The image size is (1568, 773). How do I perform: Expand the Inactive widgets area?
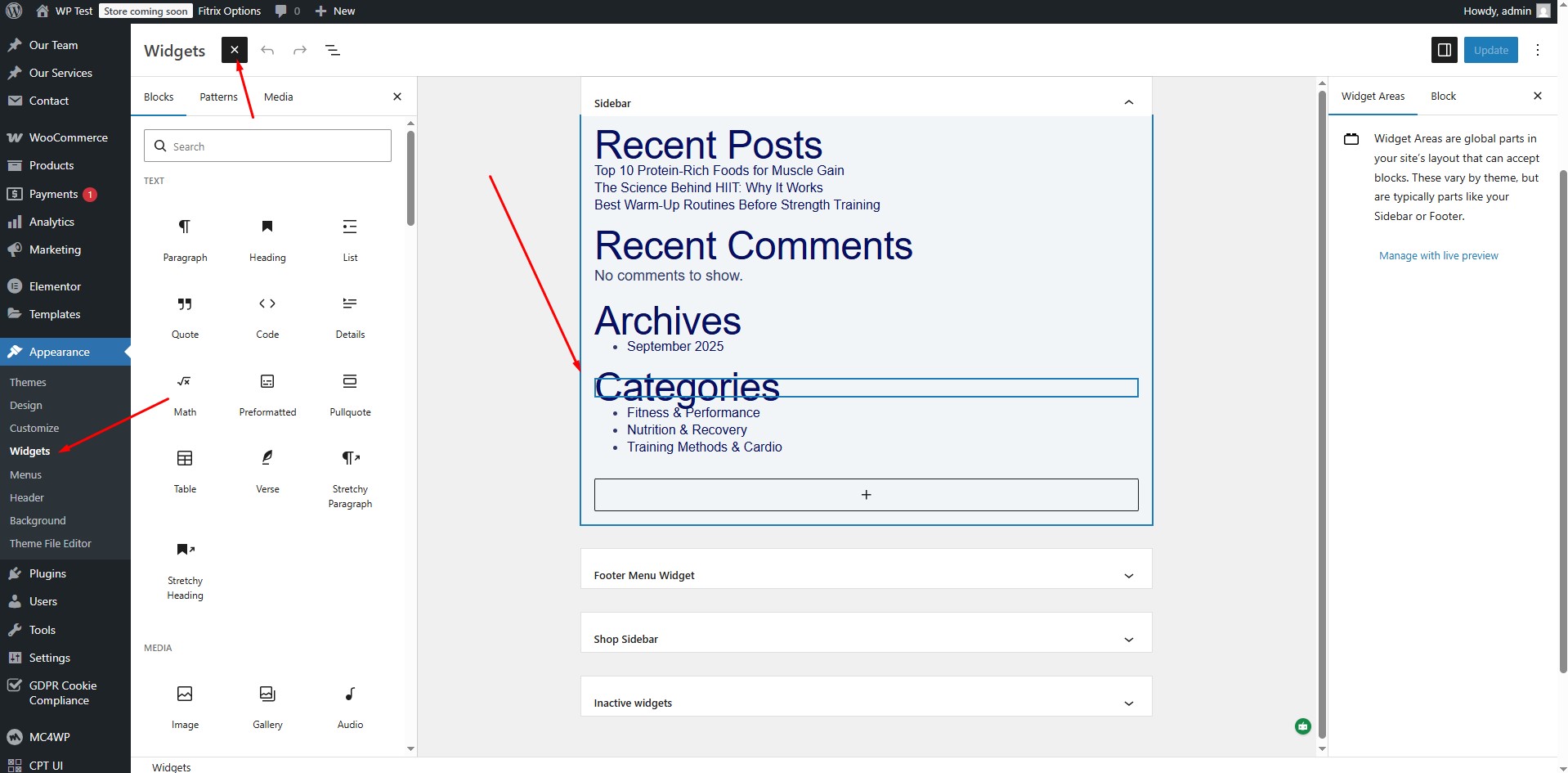[x=1128, y=703]
